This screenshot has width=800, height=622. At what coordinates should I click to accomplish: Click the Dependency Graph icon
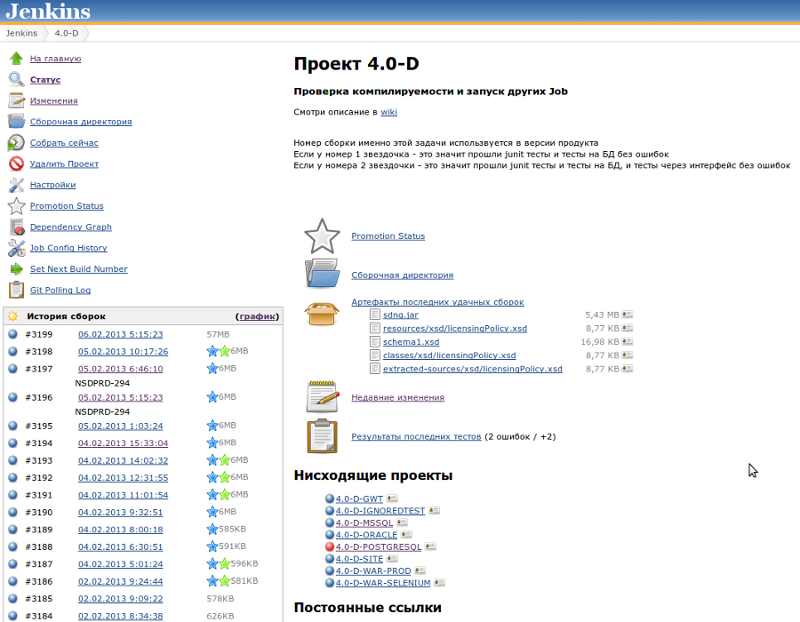[x=17, y=227]
